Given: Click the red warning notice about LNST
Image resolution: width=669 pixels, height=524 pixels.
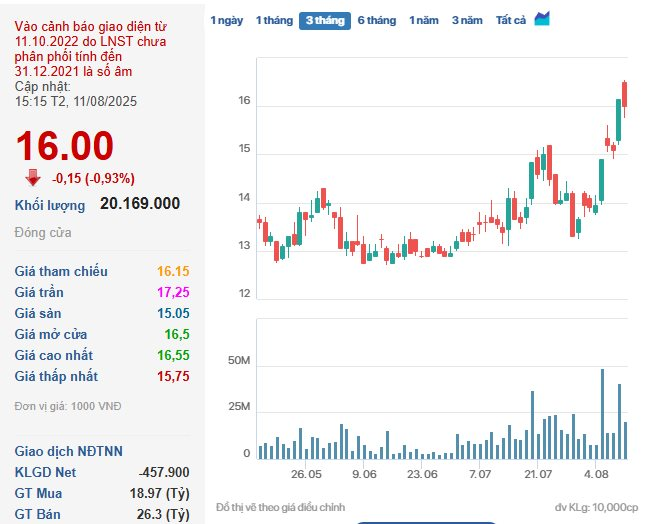Looking at the screenshot, I should [x=90, y=49].
